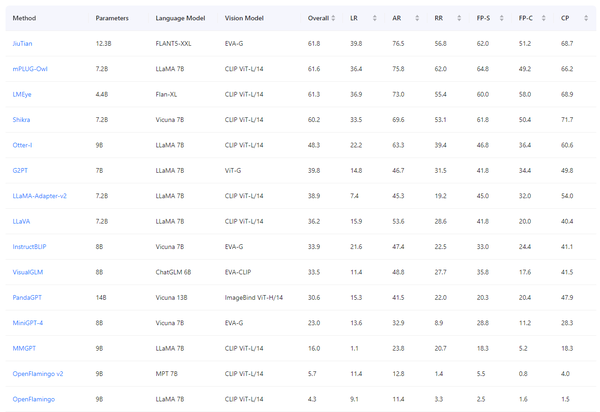Click the Language Model column header
600x412 pixels.
tap(178, 19)
